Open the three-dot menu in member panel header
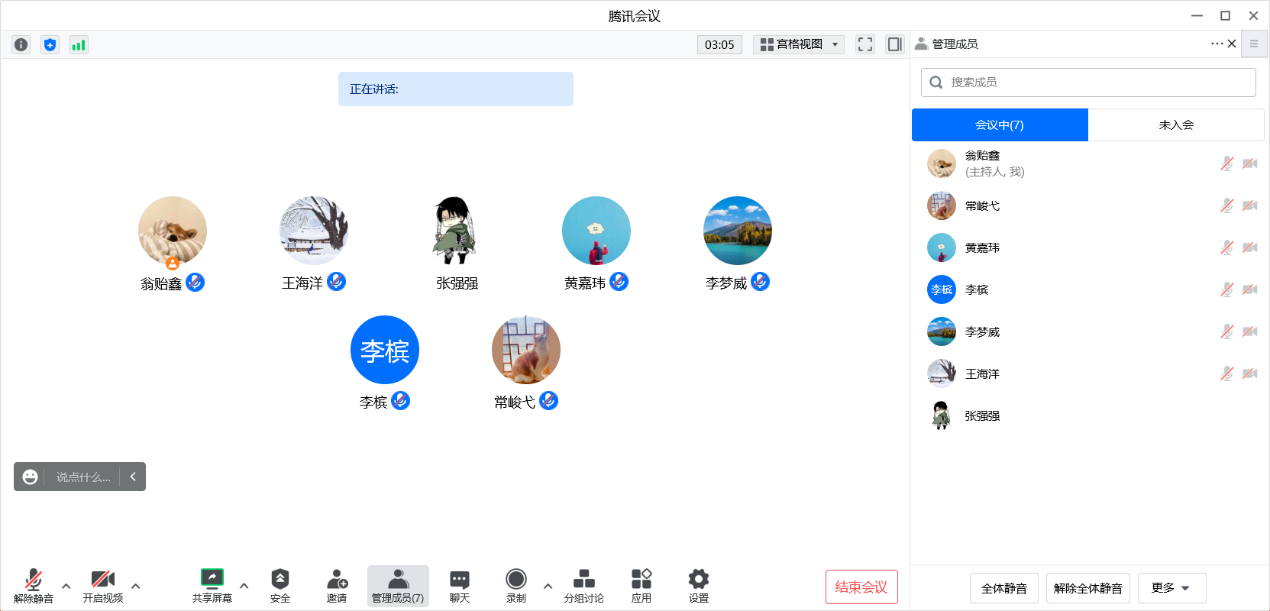 pos(1217,43)
